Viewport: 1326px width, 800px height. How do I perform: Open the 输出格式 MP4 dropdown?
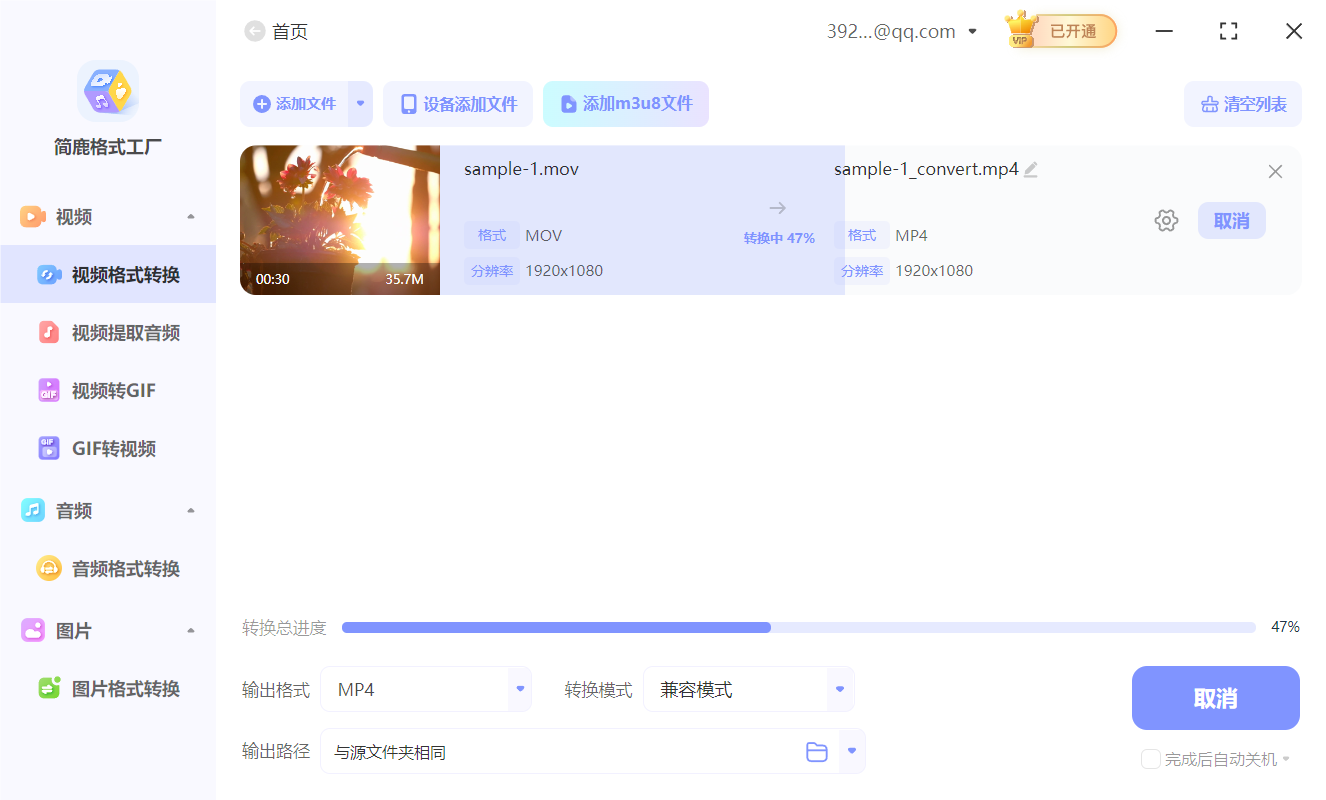(426, 689)
